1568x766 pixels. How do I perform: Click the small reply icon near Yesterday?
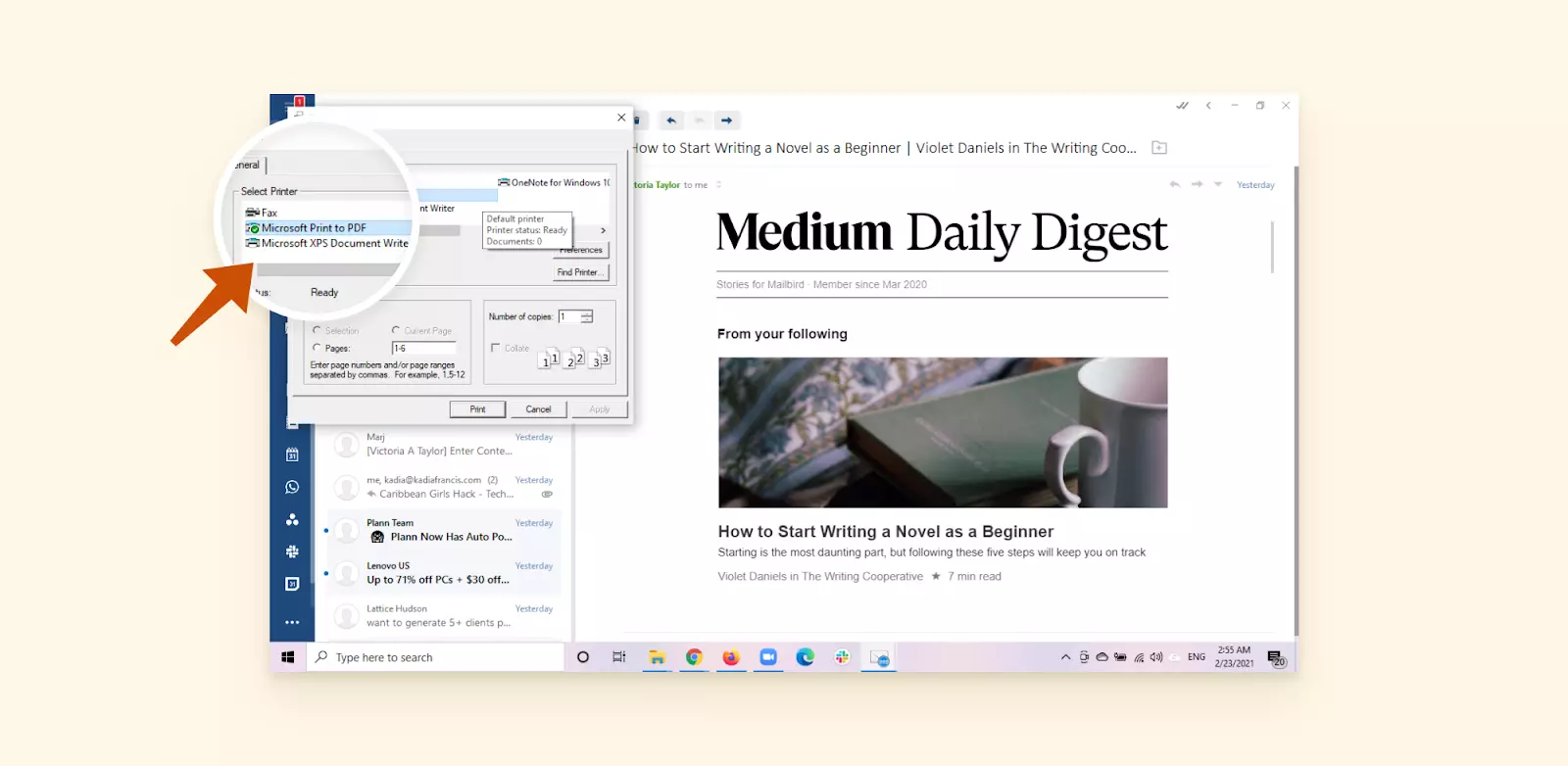pyautogui.click(x=1175, y=184)
